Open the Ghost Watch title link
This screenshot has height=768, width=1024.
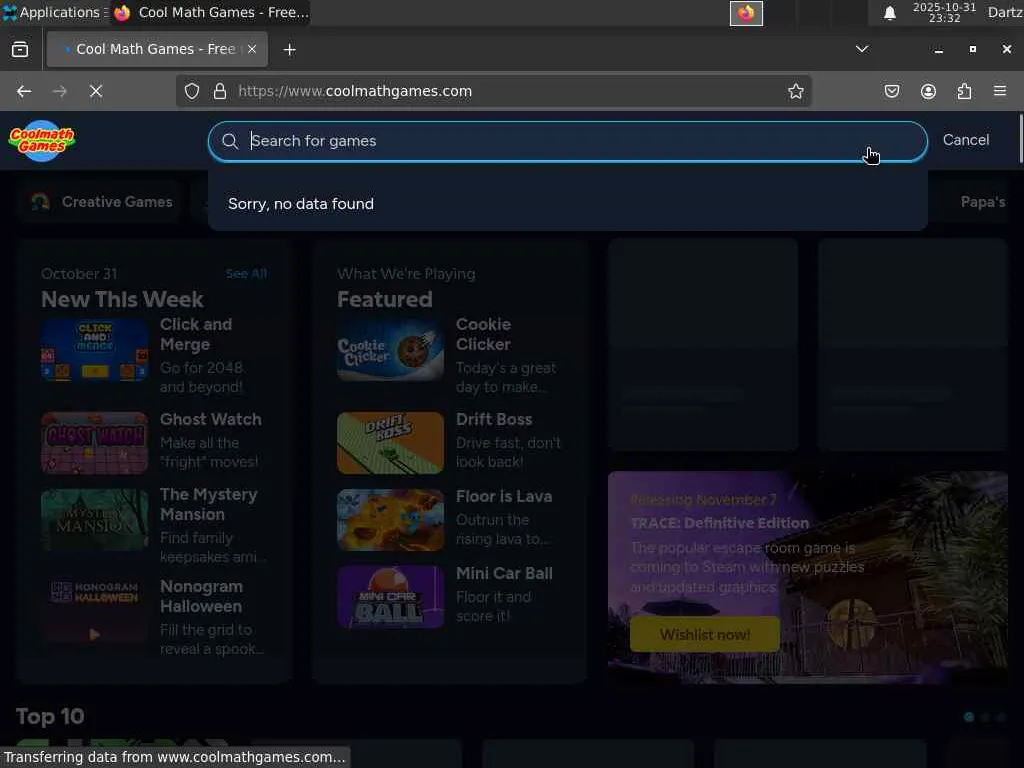pos(210,419)
